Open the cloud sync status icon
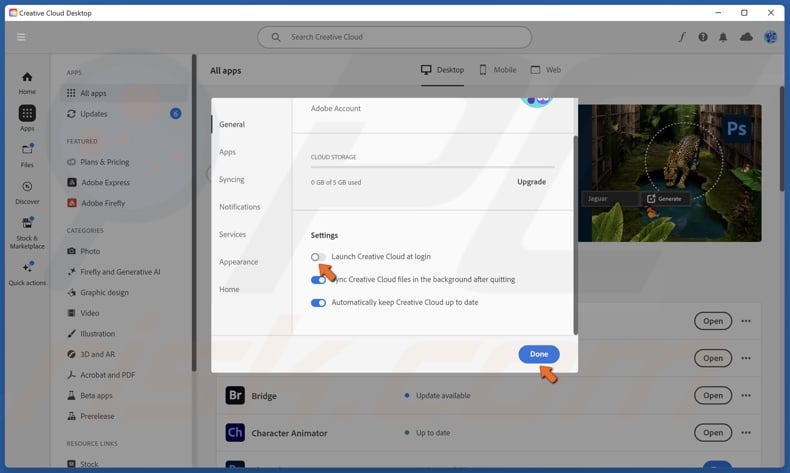The image size is (790, 473). click(746, 37)
